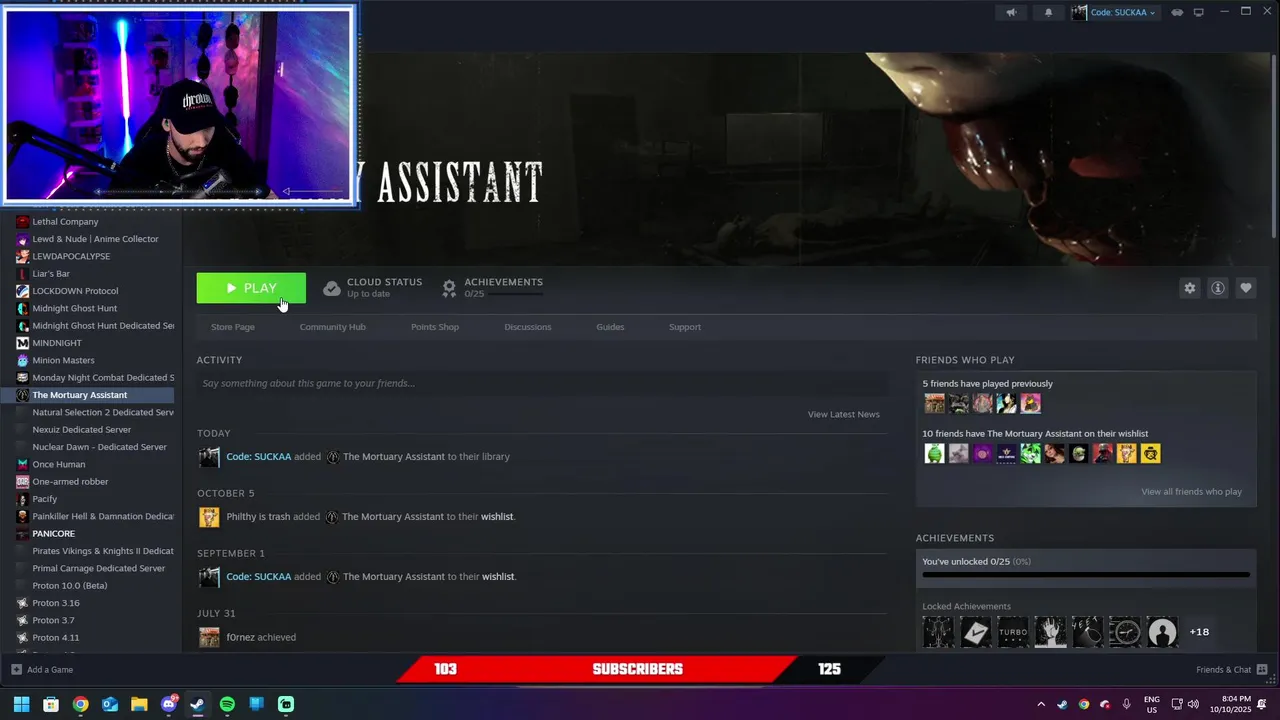Focus the 'Say something about this game' field
Viewport: 1280px width, 720px height.
[542, 383]
